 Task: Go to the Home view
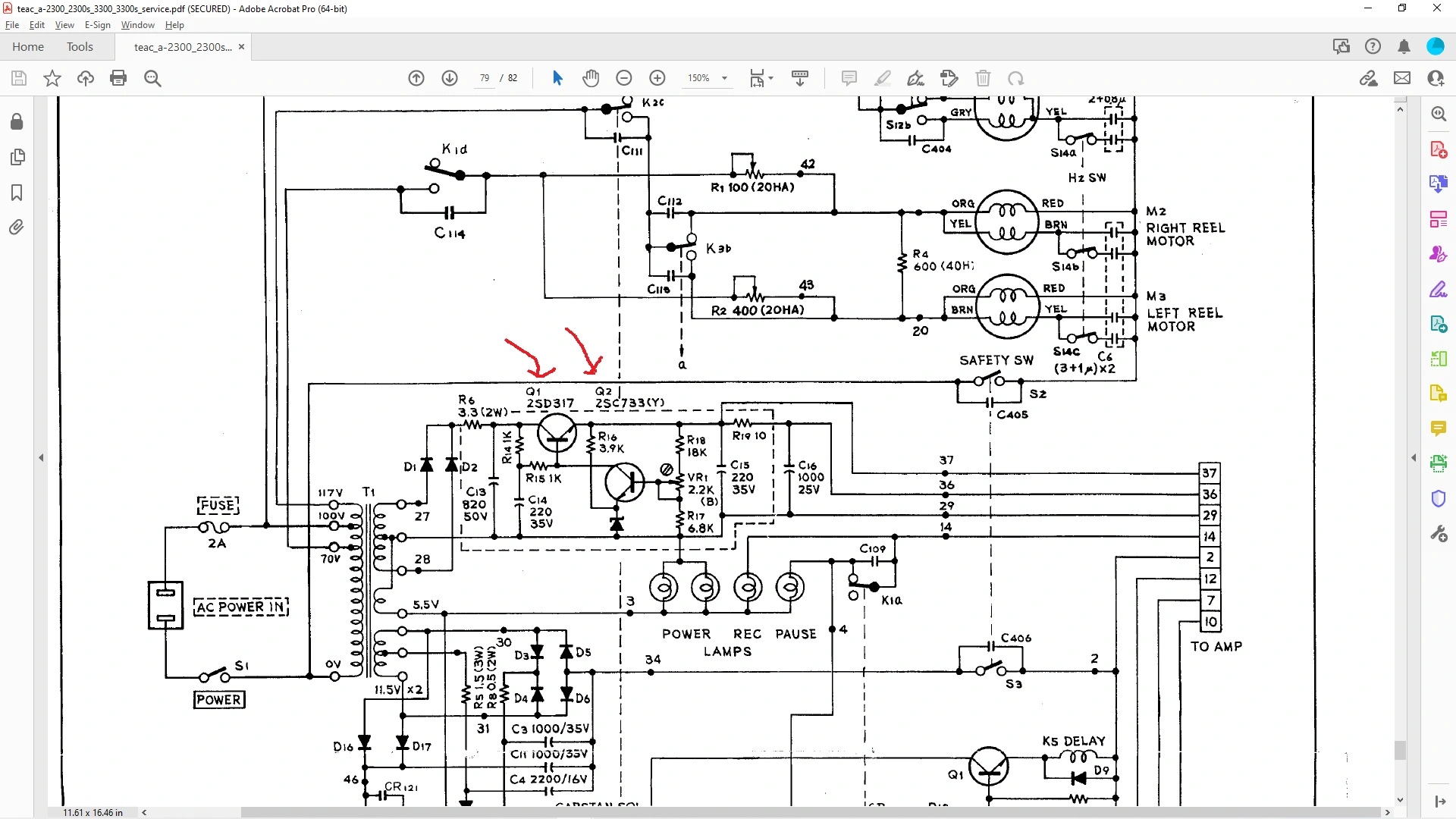point(28,47)
